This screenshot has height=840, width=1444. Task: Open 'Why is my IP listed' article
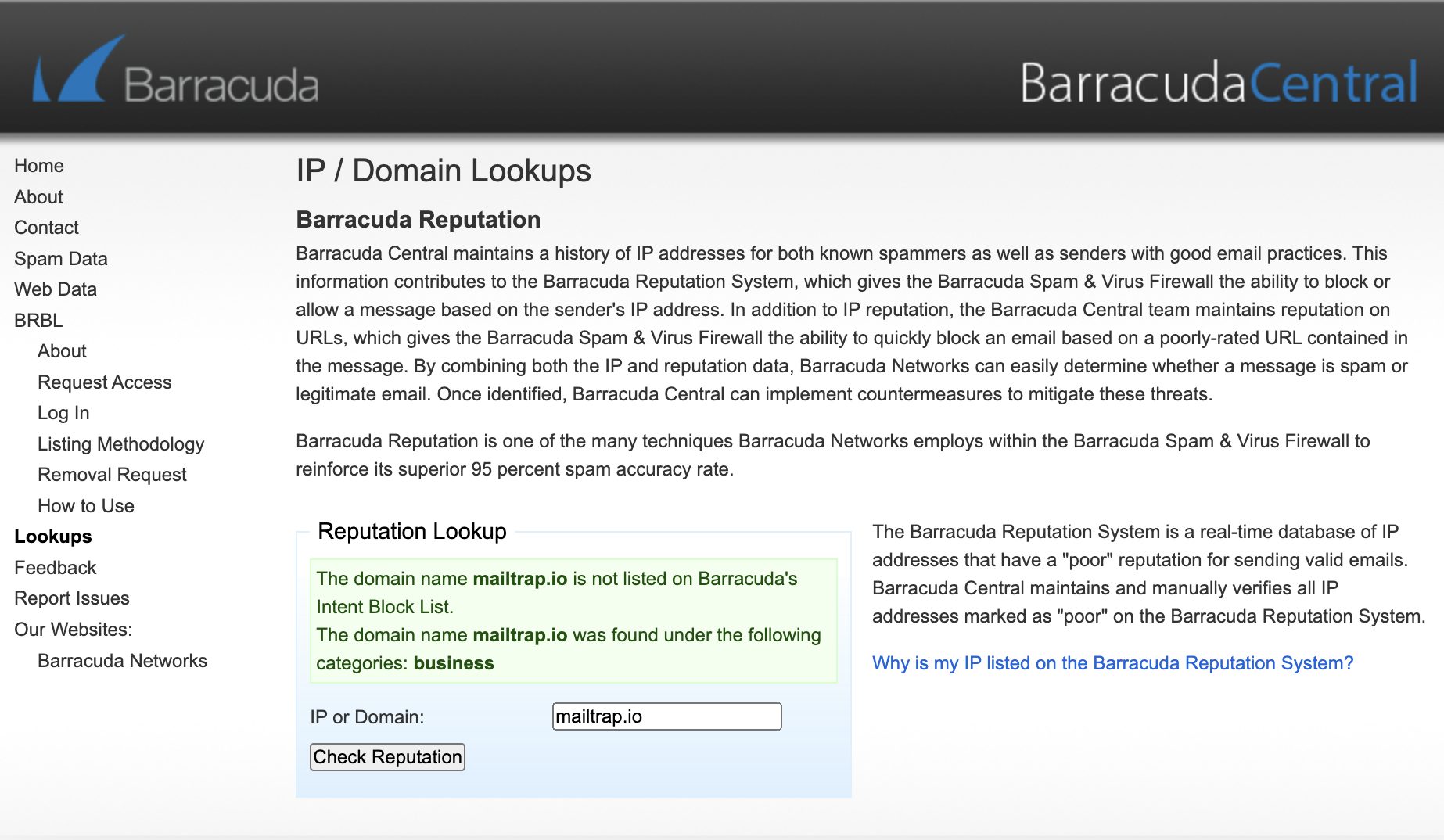point(1112,663)
